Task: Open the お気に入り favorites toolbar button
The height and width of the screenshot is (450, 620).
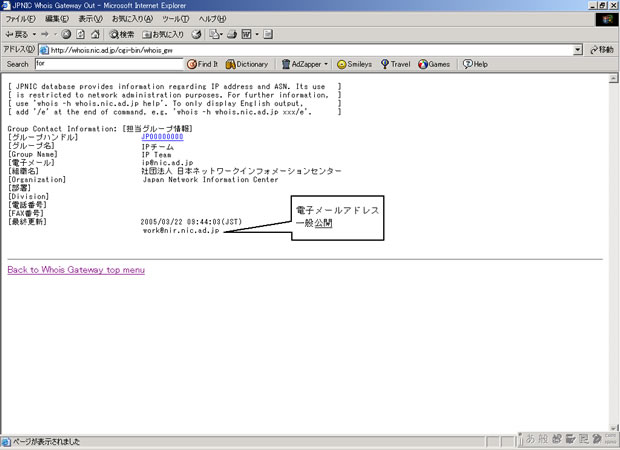Action: [163, 34]
